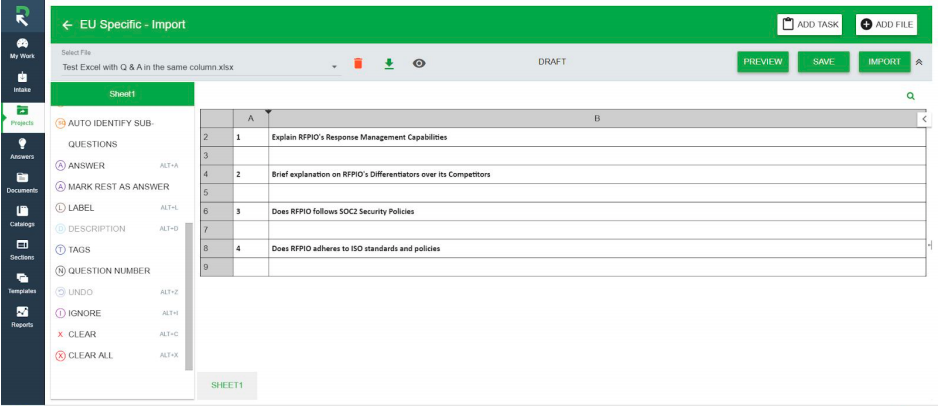Choose Auto Identify Sub-Questions option
This screenshot has width=938, height=406.
[x=111, y=133]
